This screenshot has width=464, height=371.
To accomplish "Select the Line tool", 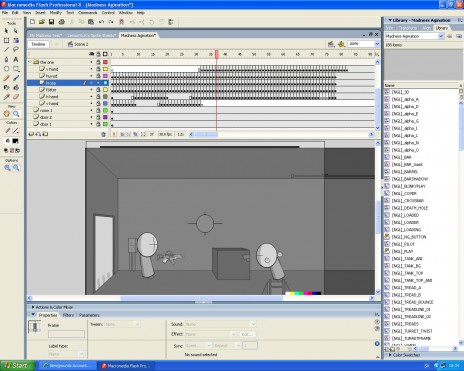I will pos(6,49).
